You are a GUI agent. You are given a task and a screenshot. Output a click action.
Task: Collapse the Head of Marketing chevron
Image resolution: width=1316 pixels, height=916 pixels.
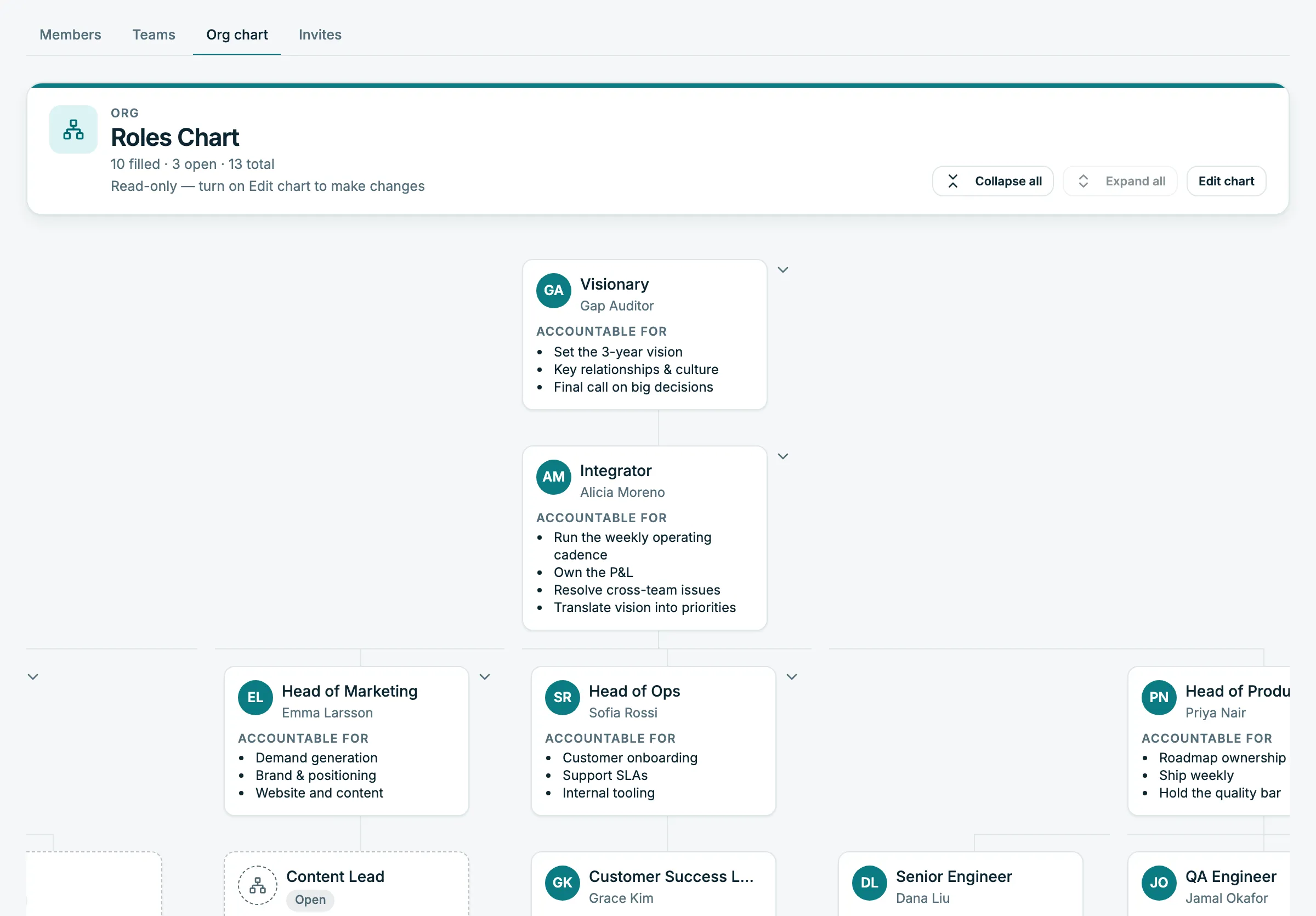pyautogui.click(x=485, y=677)
